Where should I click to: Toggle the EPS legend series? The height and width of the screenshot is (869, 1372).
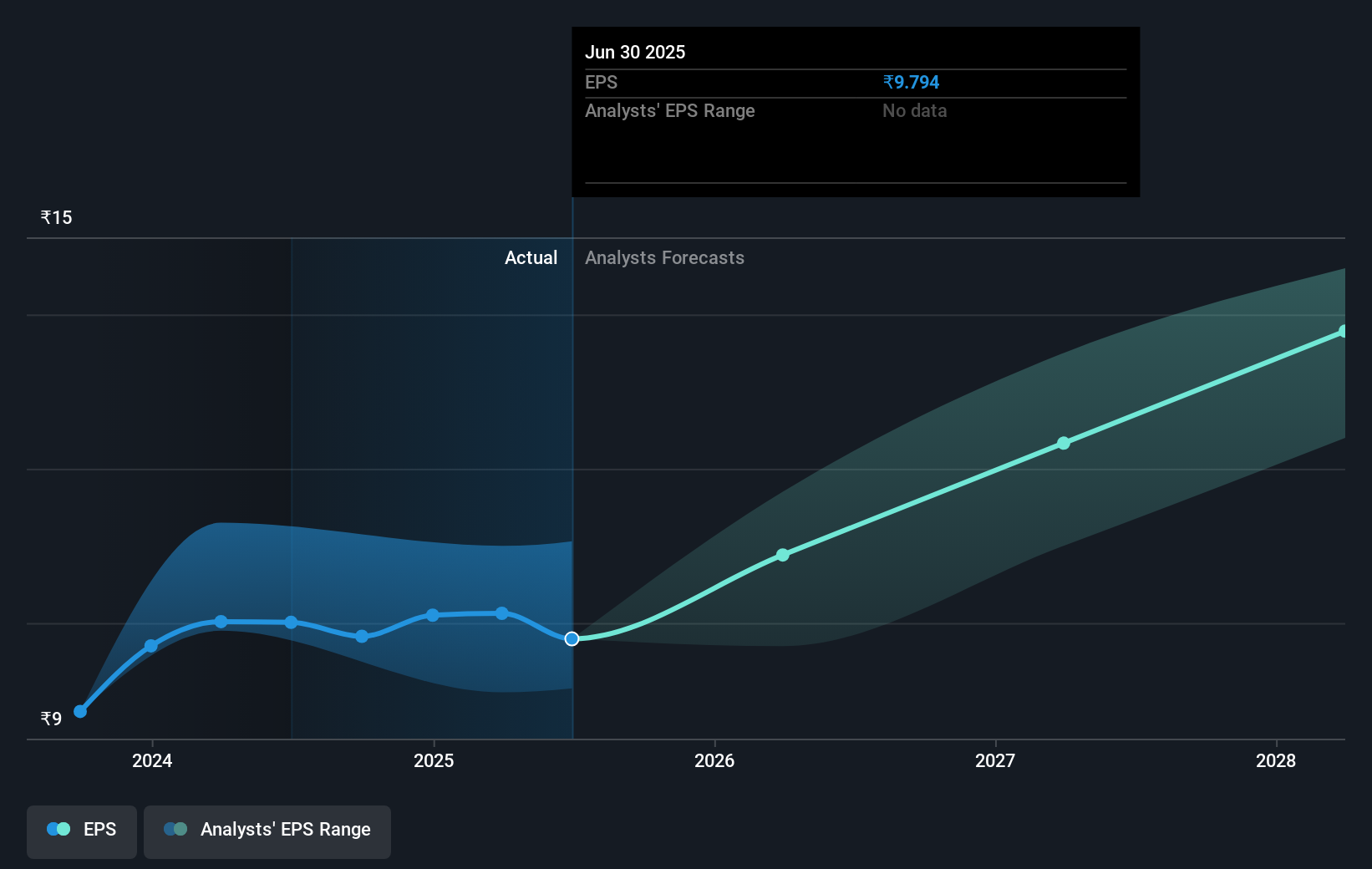coord(82,830)
